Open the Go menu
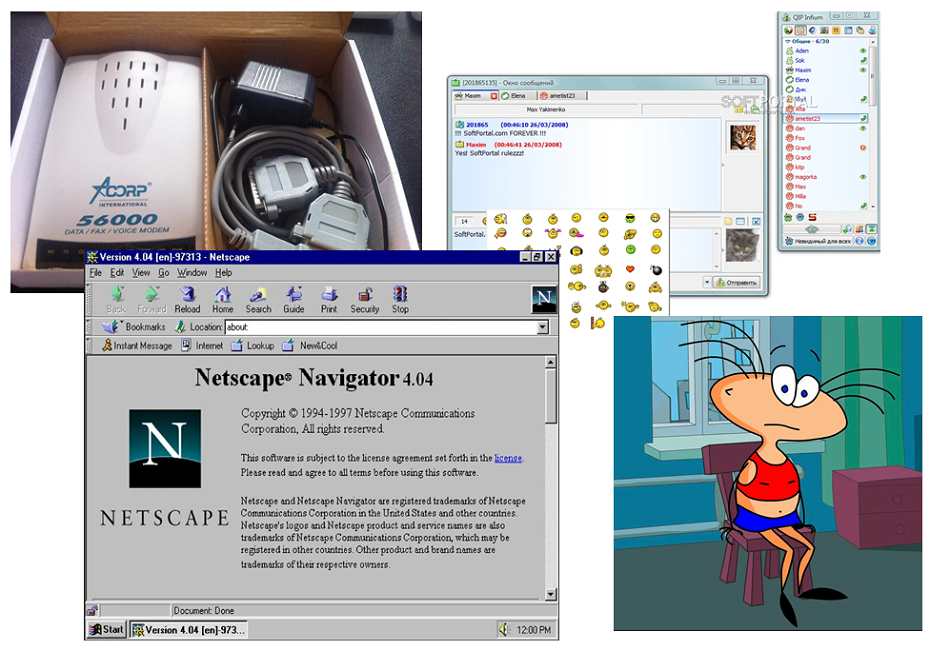This screenshot has width=930, height=651. pos(164,273)
